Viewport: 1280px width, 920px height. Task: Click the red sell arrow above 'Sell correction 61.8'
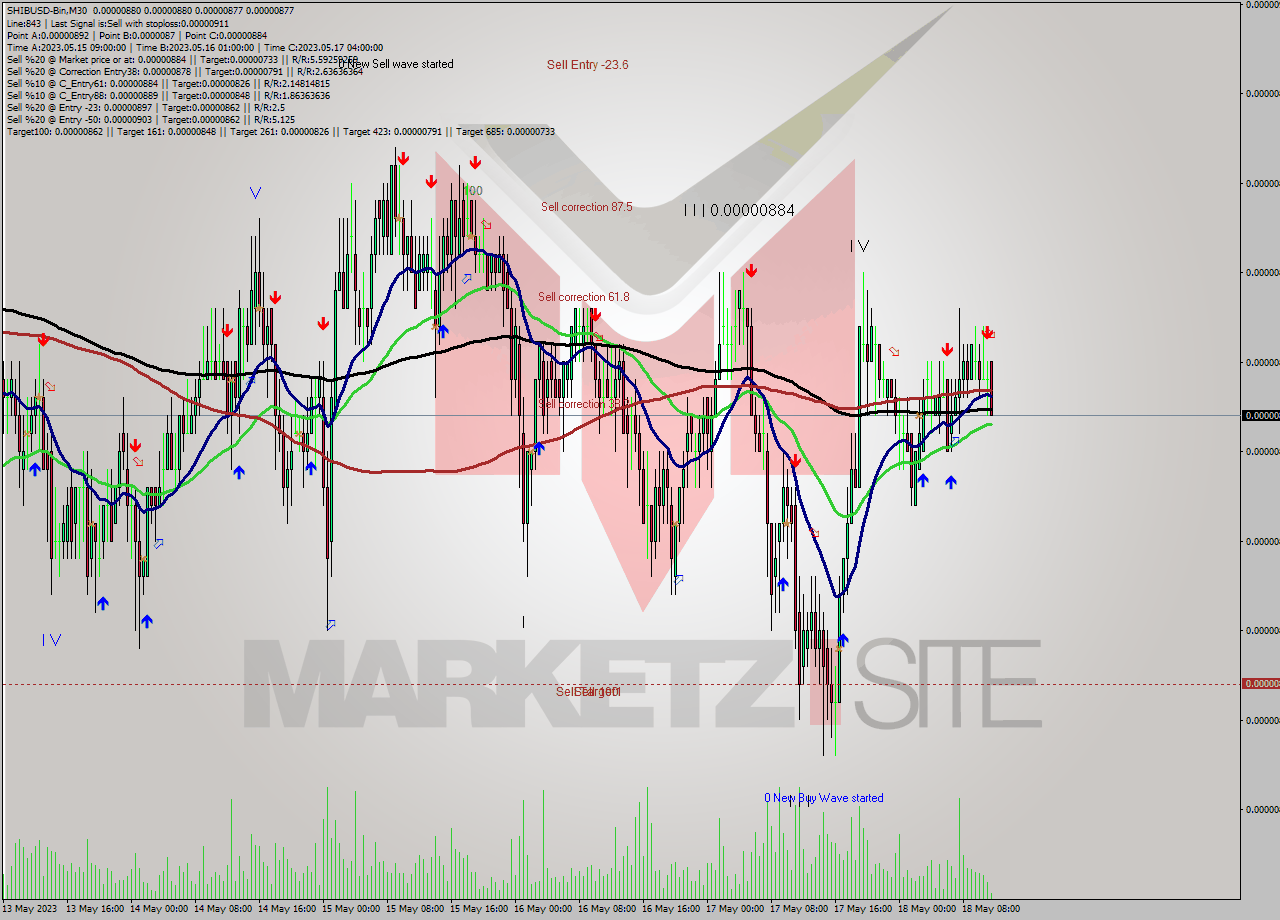(595, 315)
